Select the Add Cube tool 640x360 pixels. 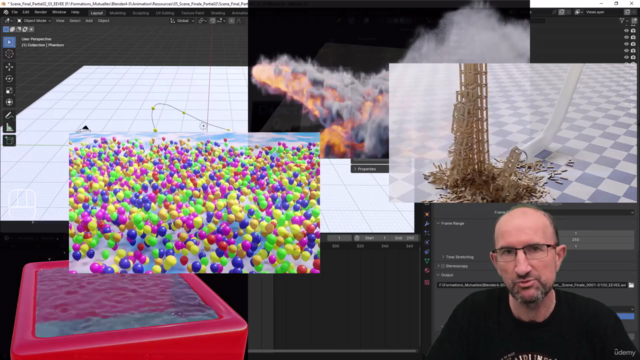pos(9,141)
